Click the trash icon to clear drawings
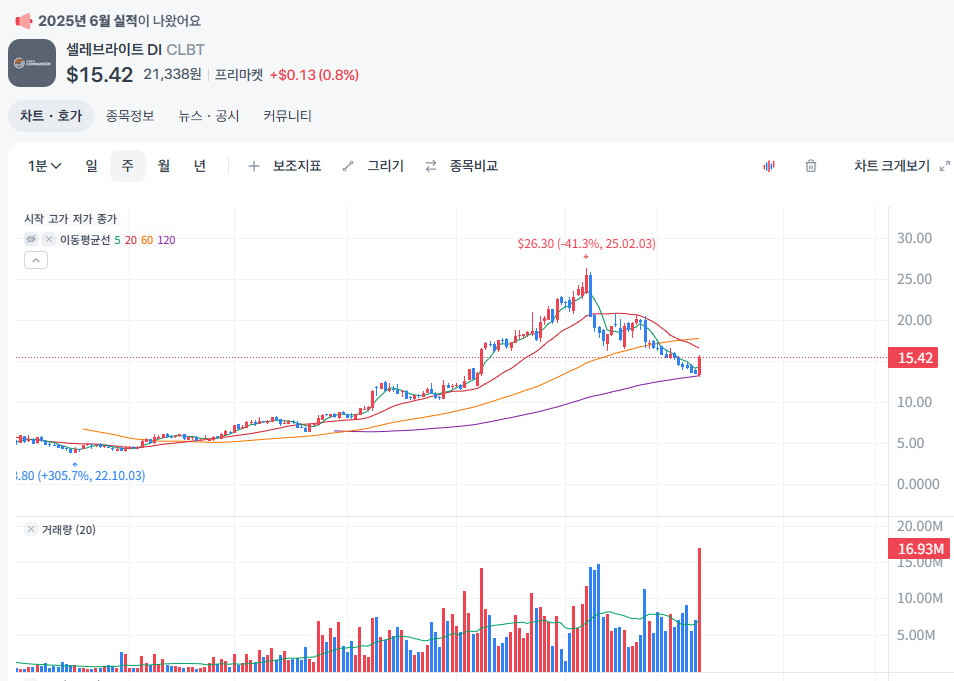The height and width of the screenshot is (681, 954). click(x=811, y=166)
